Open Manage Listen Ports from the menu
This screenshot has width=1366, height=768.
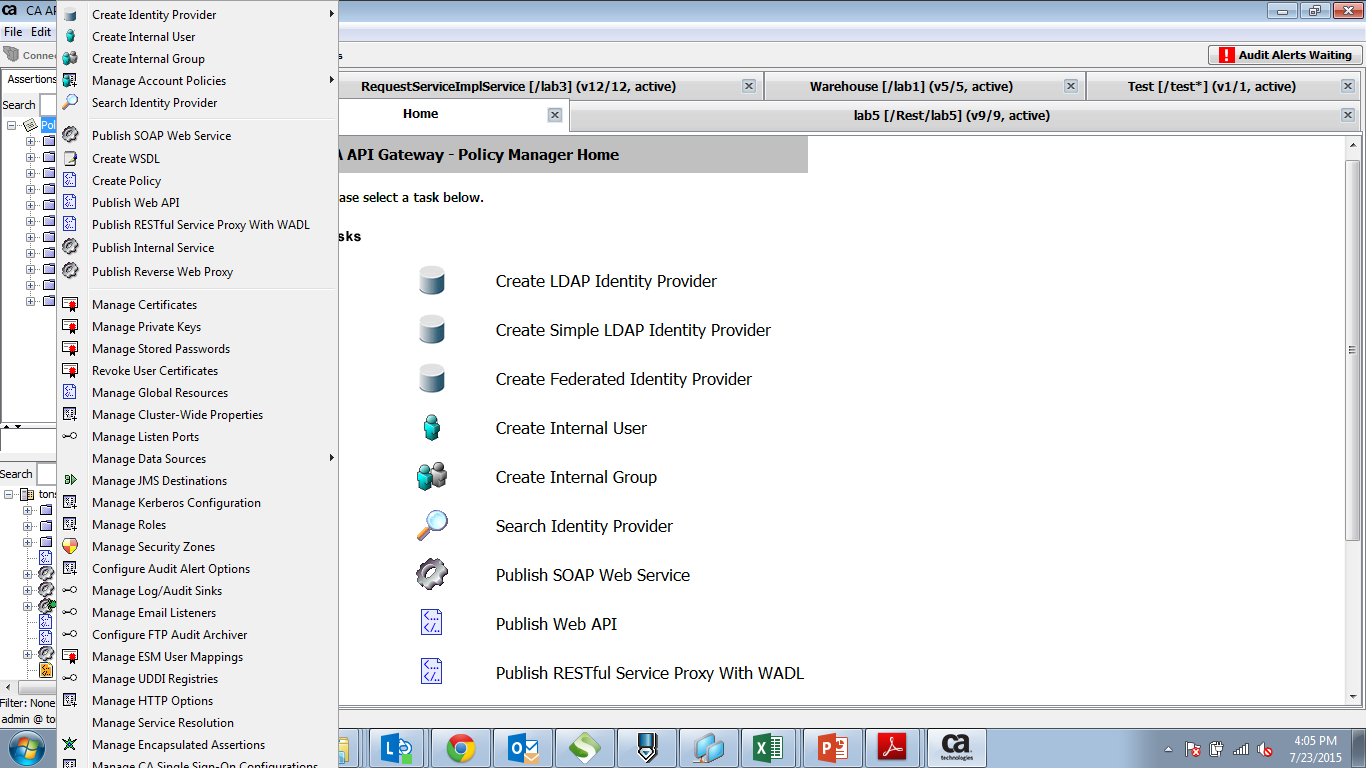198,437
